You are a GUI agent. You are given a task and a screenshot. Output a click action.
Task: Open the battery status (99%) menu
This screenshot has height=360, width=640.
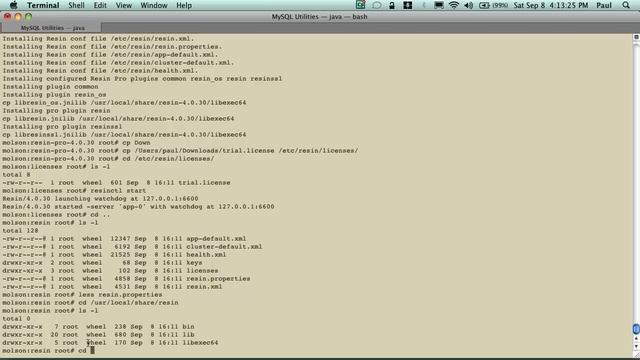493,5
